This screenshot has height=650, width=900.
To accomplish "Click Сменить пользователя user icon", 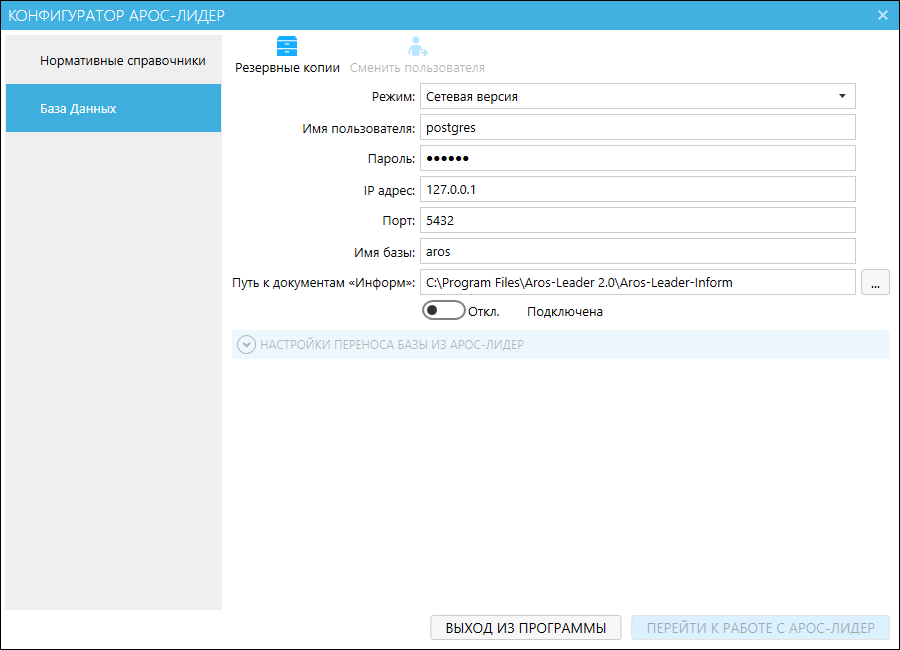I will 417,47.
